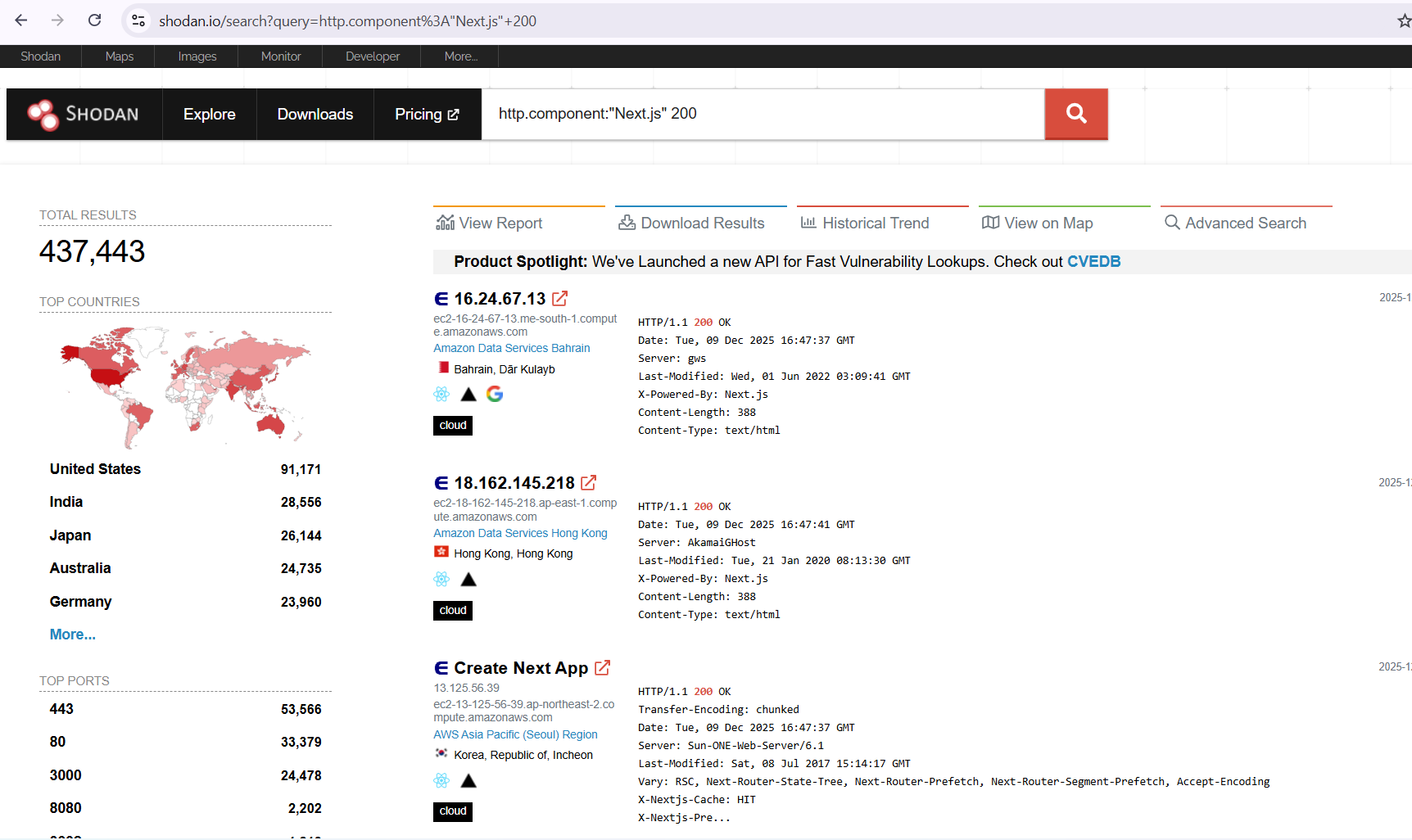Click the top countries world map
Image resolution: width=1412 pixels, height=840 pixels.
(x=185, y=386)
